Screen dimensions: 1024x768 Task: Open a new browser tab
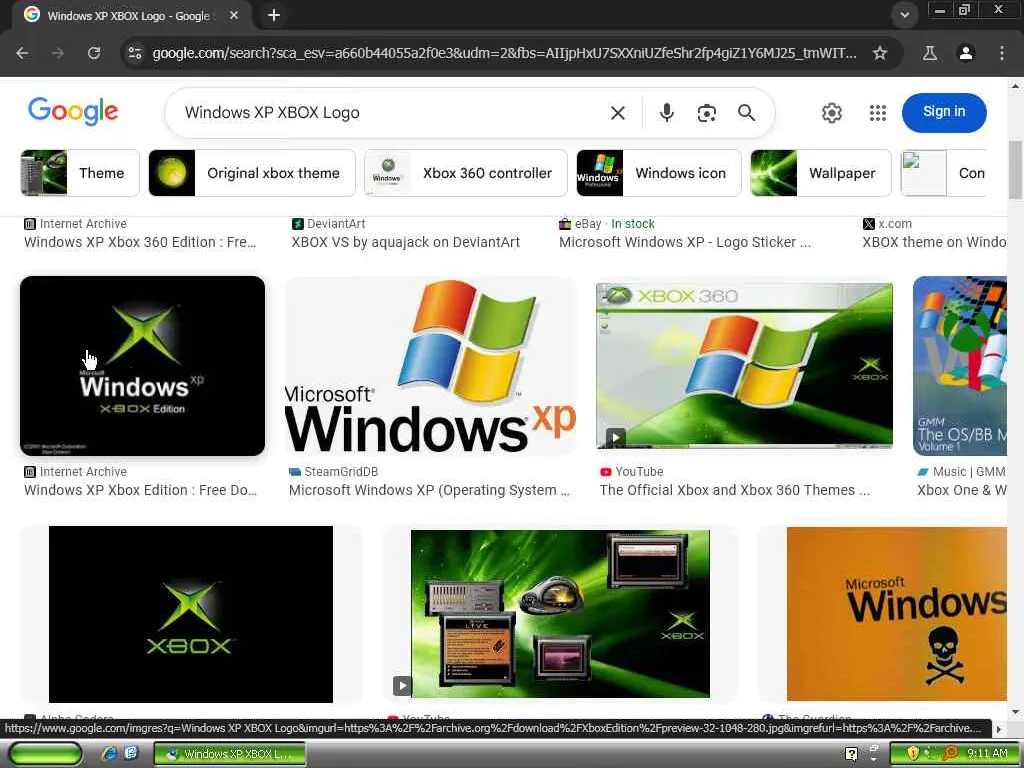(x=274, y=15)
